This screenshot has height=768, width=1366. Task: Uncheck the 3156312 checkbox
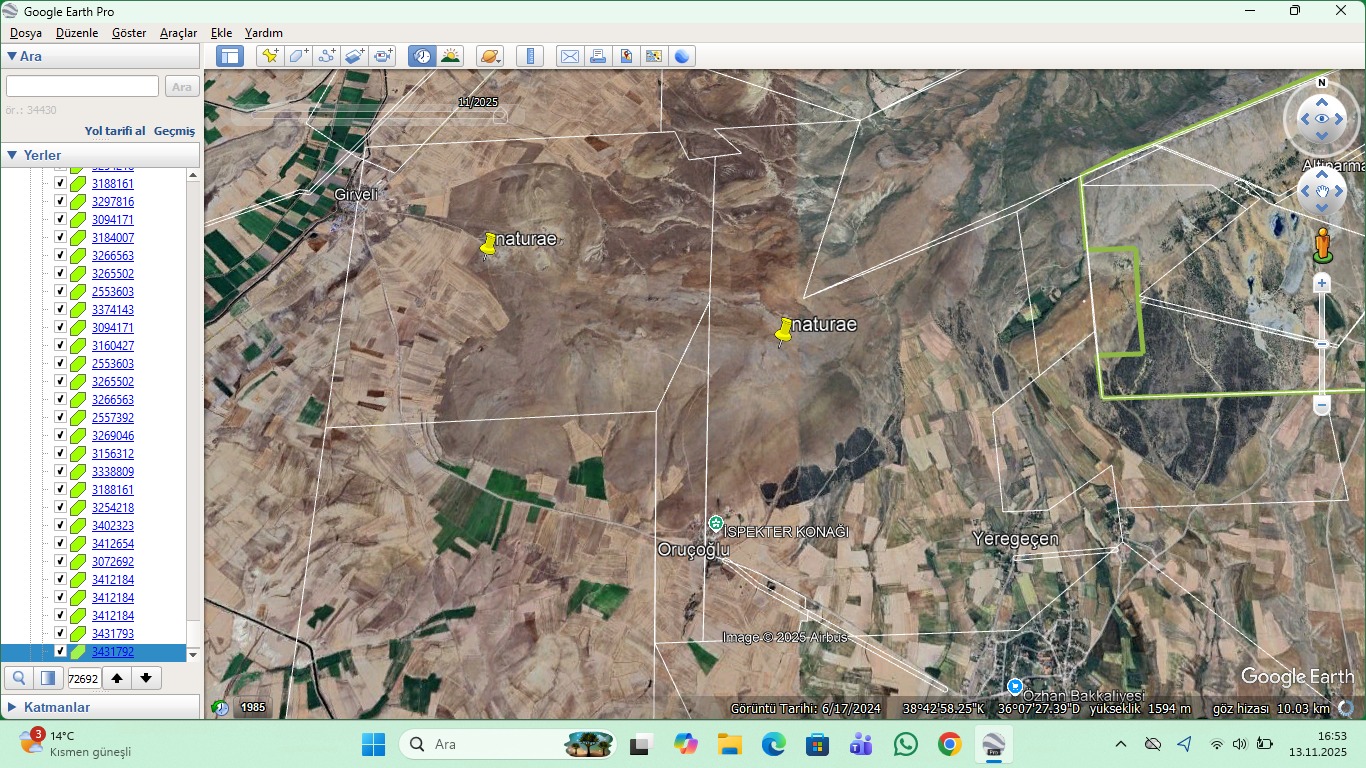tap(60, 454)
